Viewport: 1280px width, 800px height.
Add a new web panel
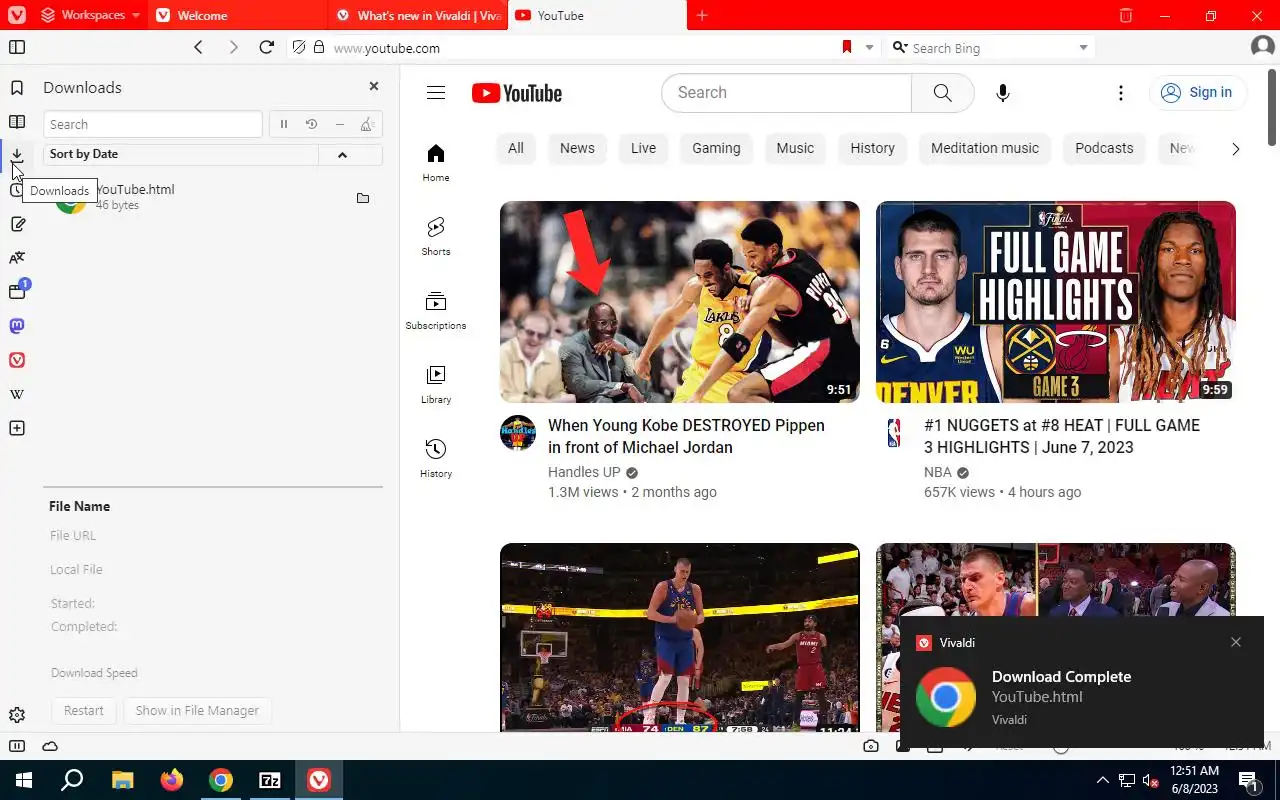pyautogui.click(x=17, y=428)
